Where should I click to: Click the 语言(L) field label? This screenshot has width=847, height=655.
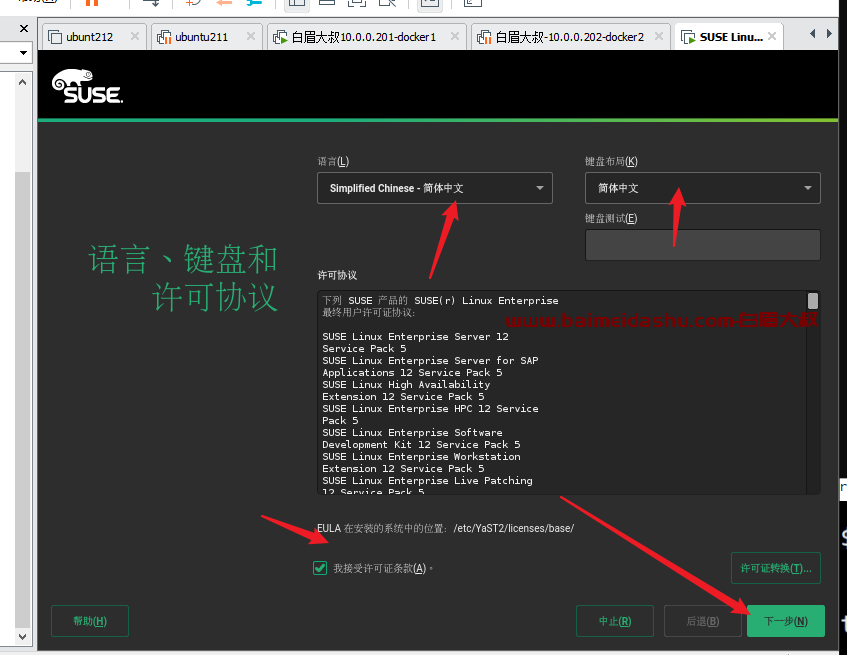(x=333, y=161)
